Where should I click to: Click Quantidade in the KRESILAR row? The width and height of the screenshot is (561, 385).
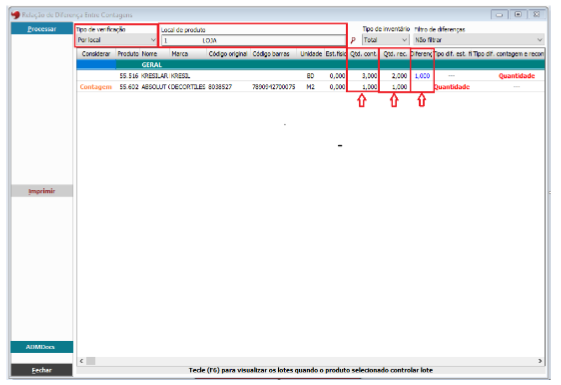pos(517,76)
